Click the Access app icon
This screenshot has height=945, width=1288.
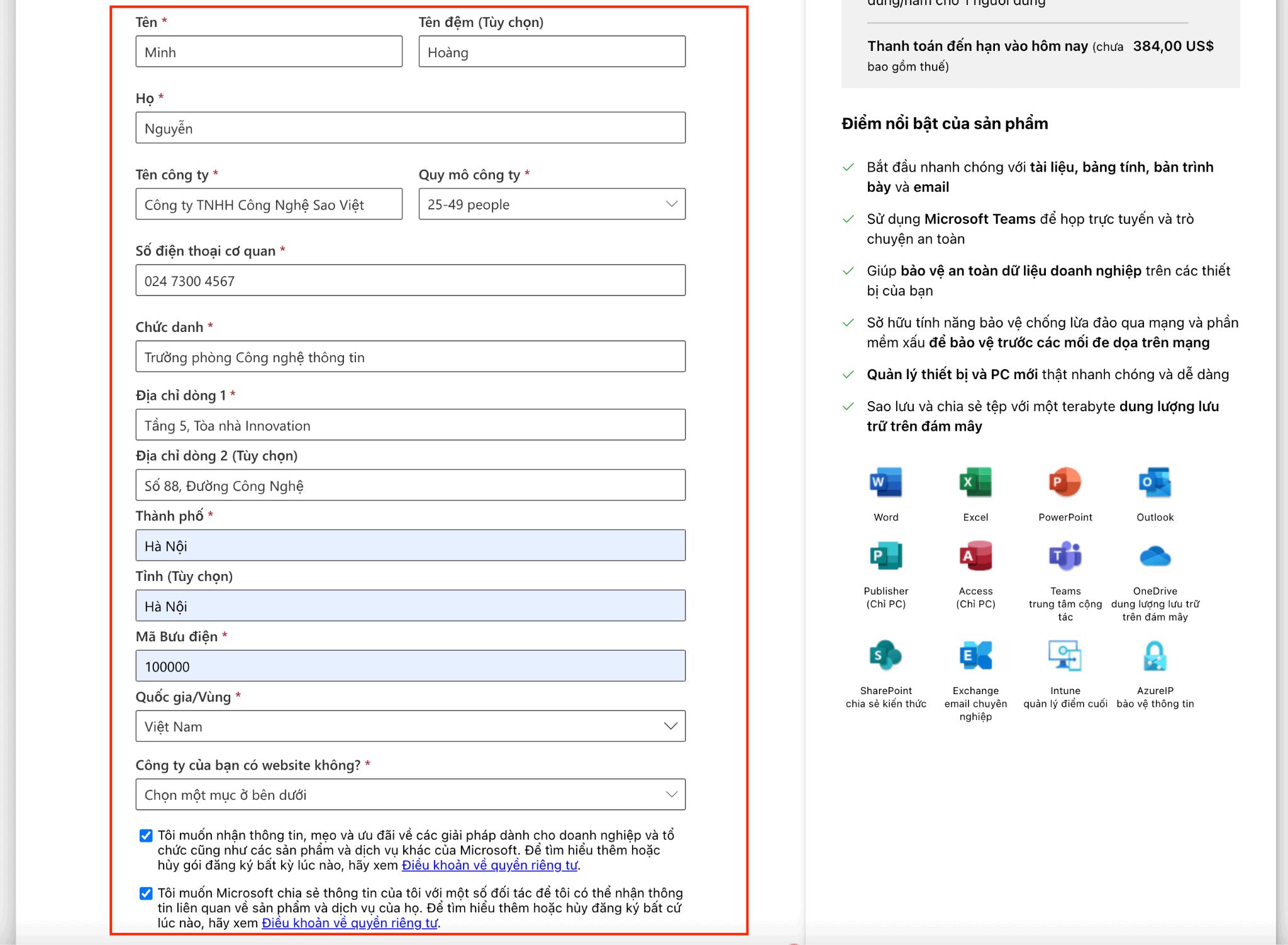coord(975,556)
